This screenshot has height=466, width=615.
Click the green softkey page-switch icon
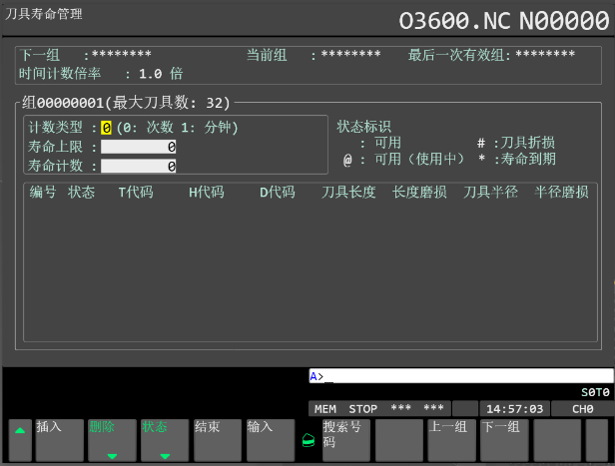click(308, 439)
